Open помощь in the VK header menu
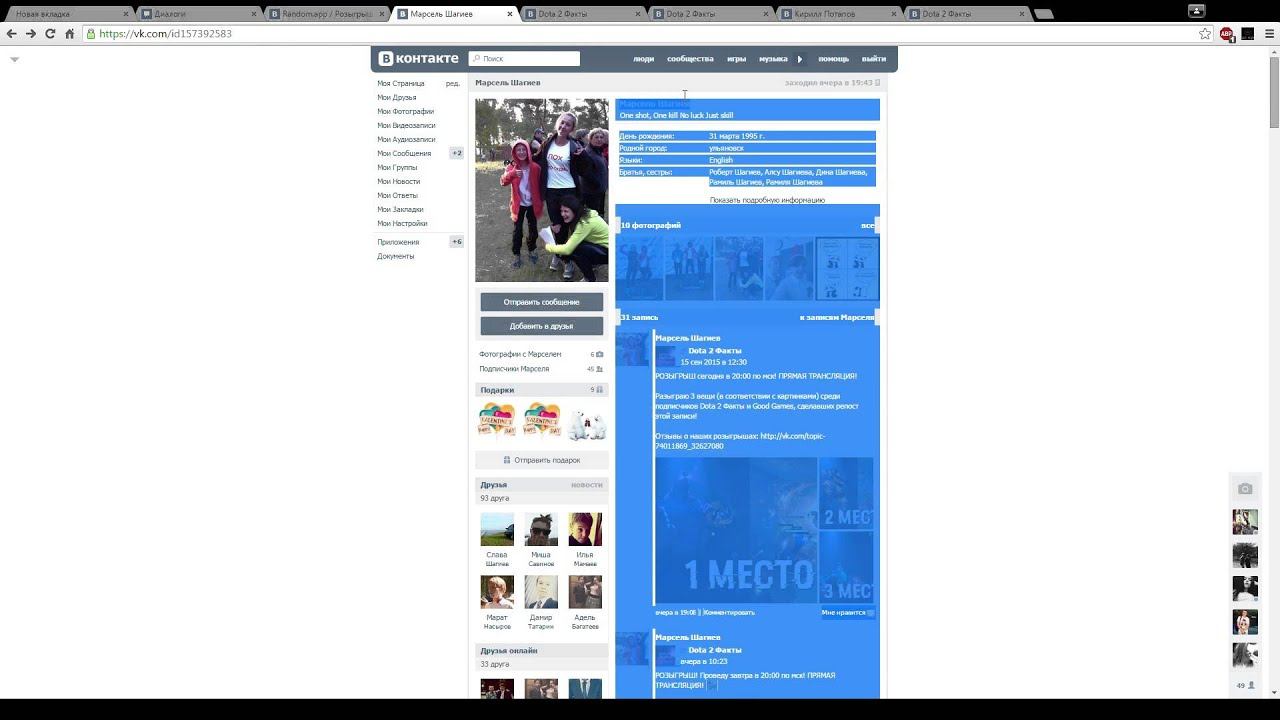This screenshot has width=1280, height=720. click(x=833, y=59)
